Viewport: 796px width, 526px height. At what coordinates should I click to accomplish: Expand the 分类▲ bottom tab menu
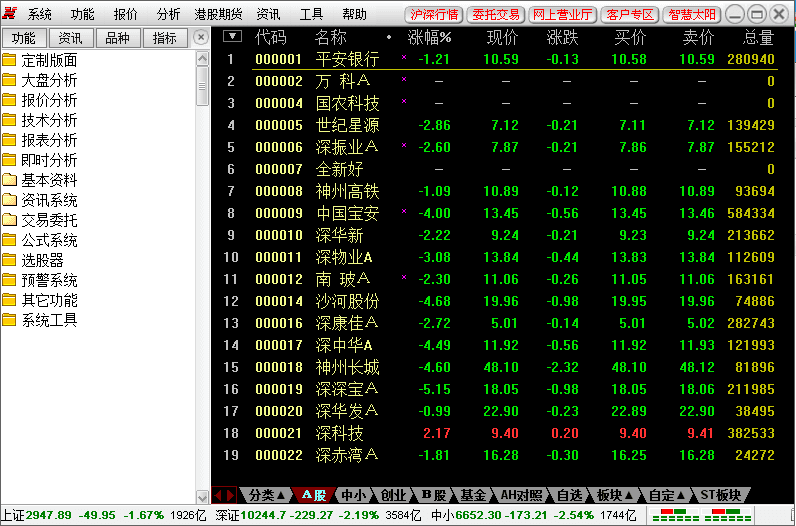(267, 495)
